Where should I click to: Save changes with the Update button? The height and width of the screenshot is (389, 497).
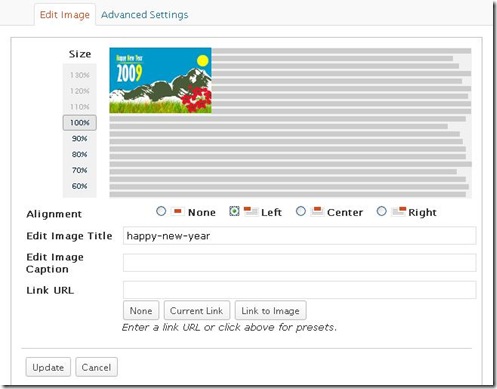click(48, 367)
